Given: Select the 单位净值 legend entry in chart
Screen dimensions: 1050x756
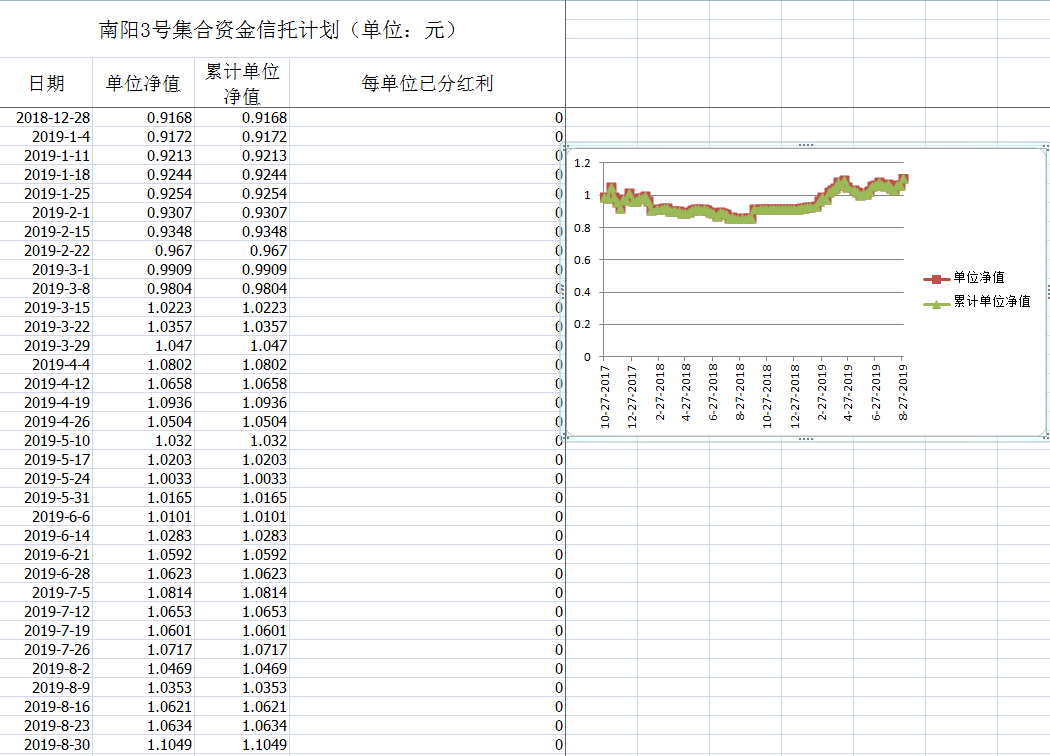Looking at the screenshot, I should (x=964, y=278).
